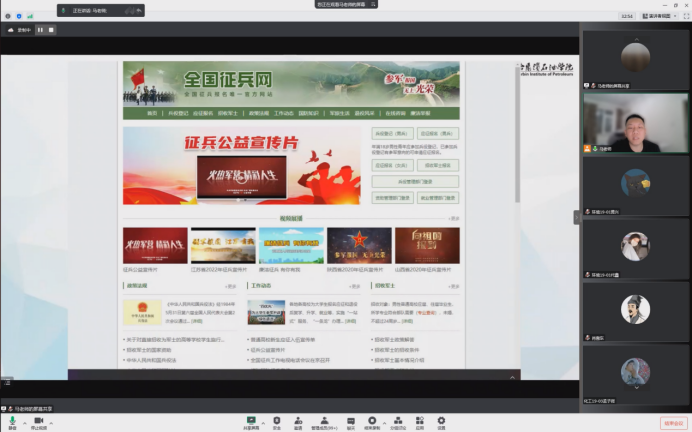
Task: Click the cloud recording status icon
Action: click(11, 30)
